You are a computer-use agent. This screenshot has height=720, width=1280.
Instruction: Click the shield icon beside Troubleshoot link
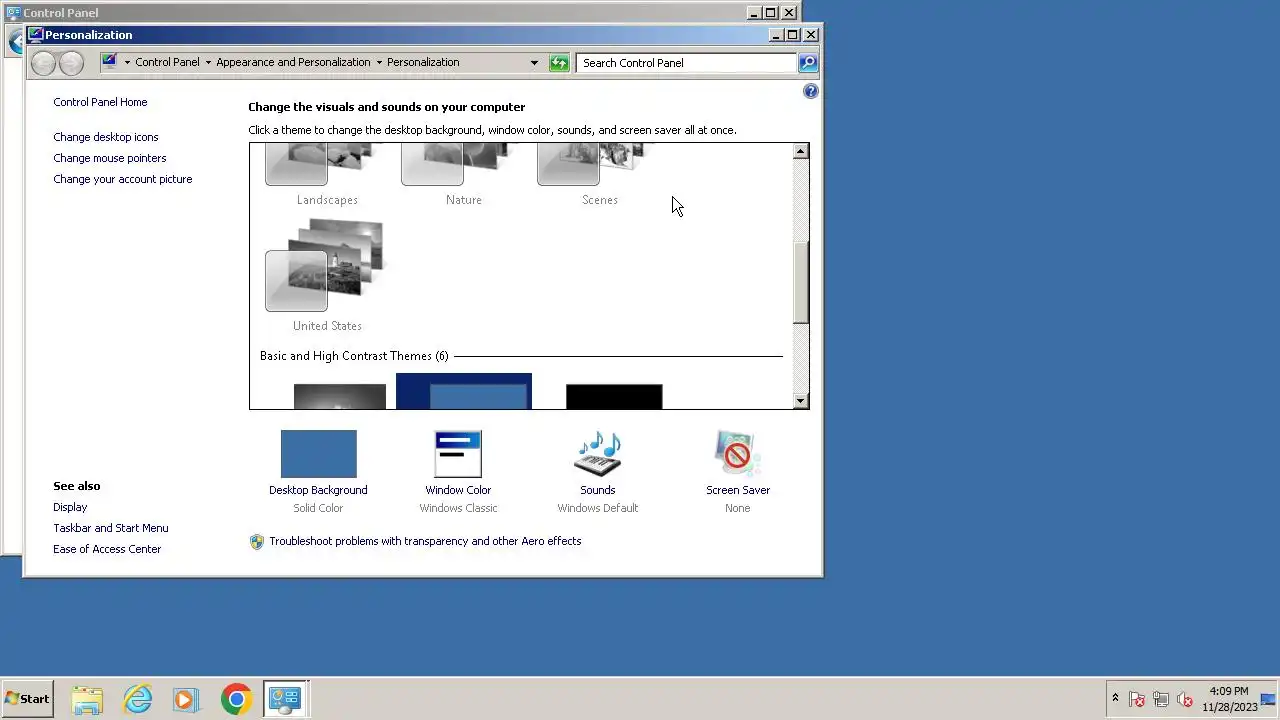tap(257, 542)
